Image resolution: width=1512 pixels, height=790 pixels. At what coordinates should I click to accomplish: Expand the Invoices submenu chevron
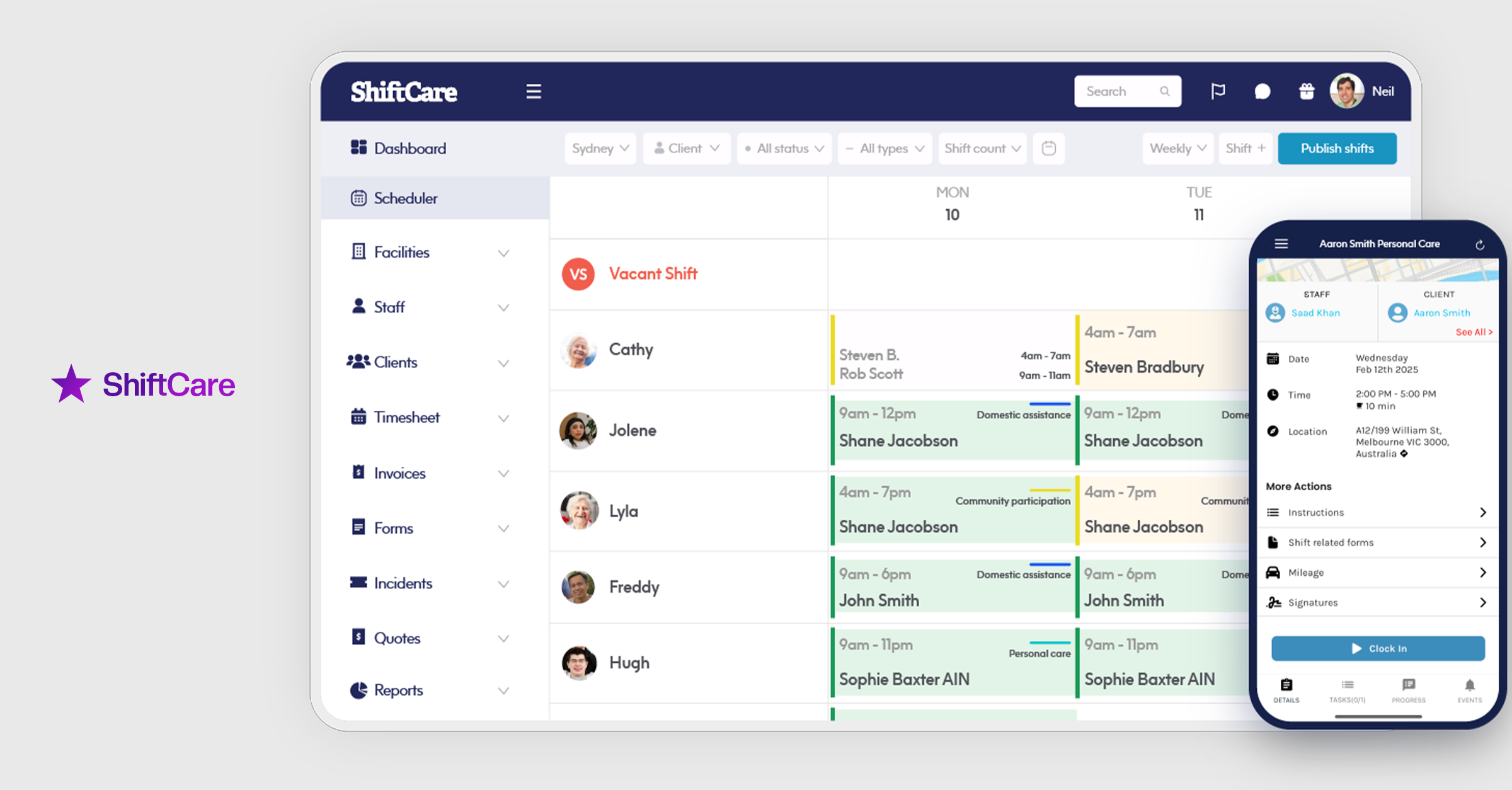503,474
